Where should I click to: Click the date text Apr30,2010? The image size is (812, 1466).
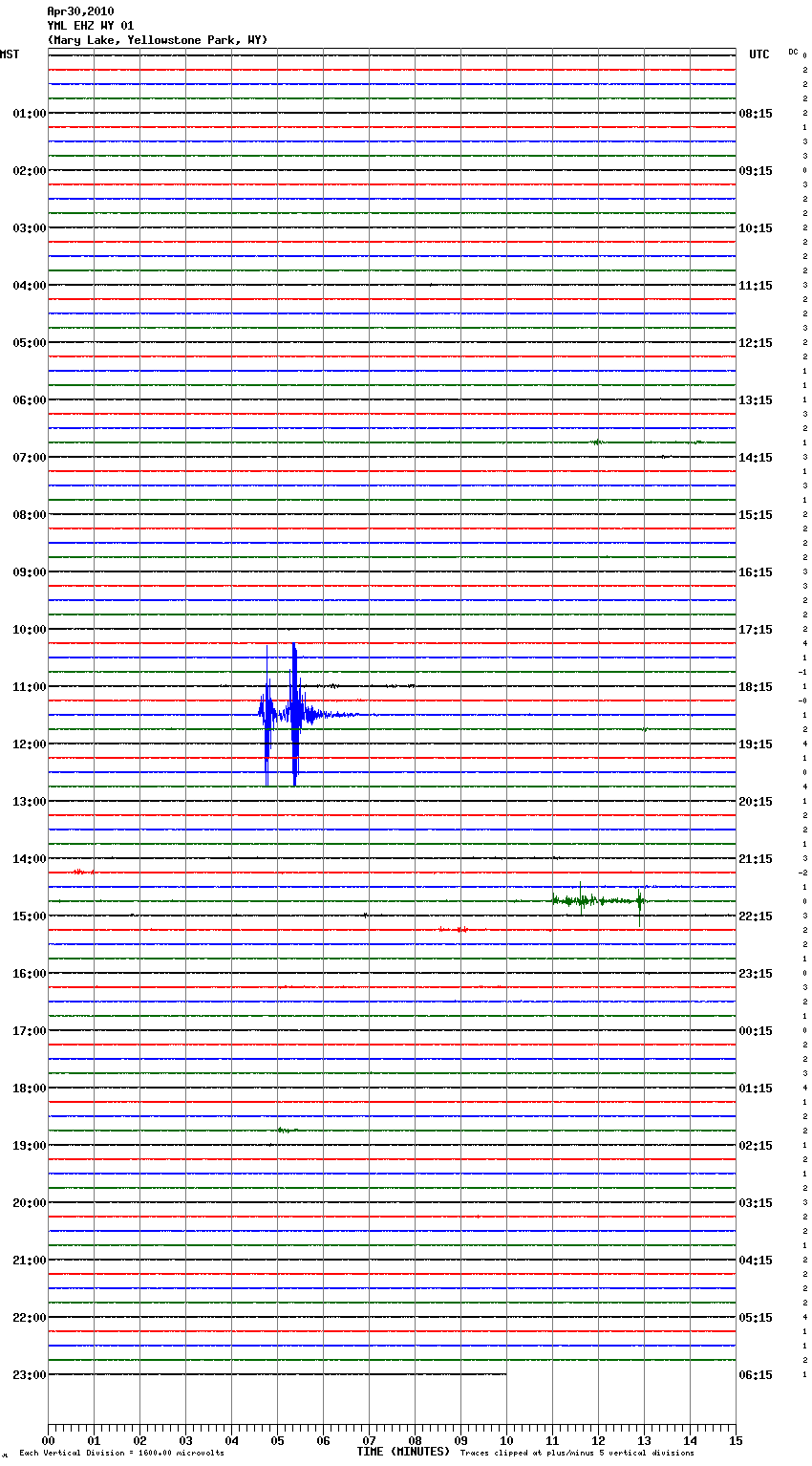pyautogui.click(x=80, y=11)
